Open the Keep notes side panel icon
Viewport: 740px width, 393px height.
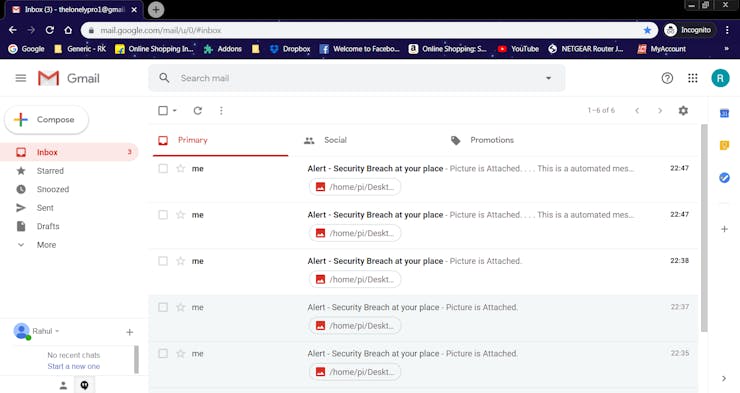[x=724, y=145]
